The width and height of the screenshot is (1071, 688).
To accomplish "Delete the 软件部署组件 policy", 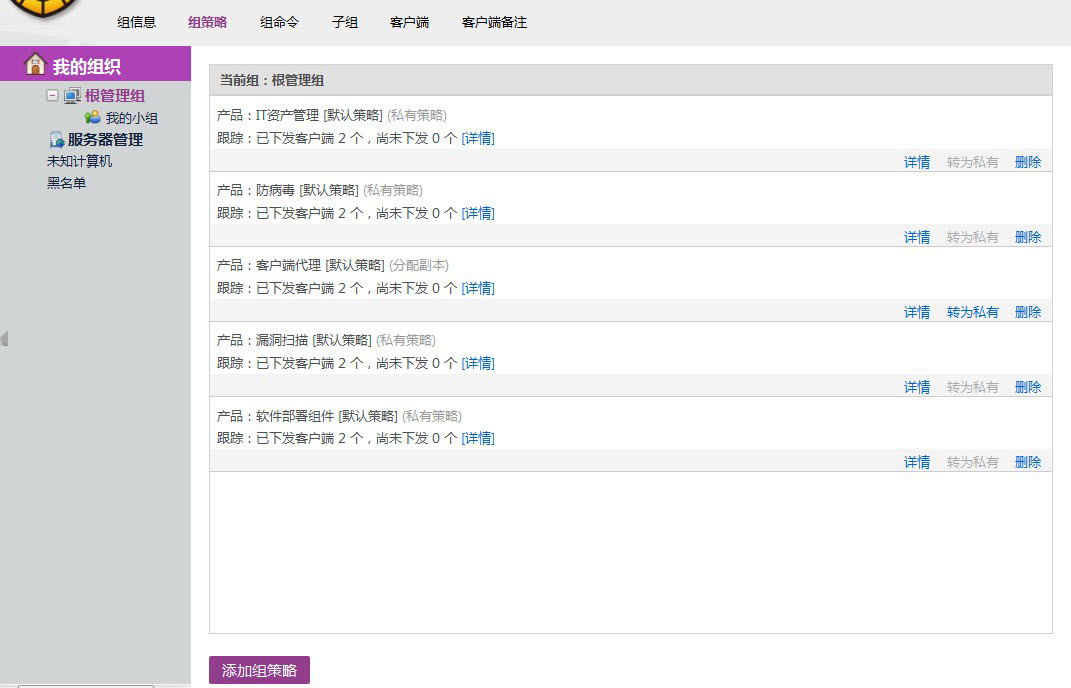I will 1027,462.
